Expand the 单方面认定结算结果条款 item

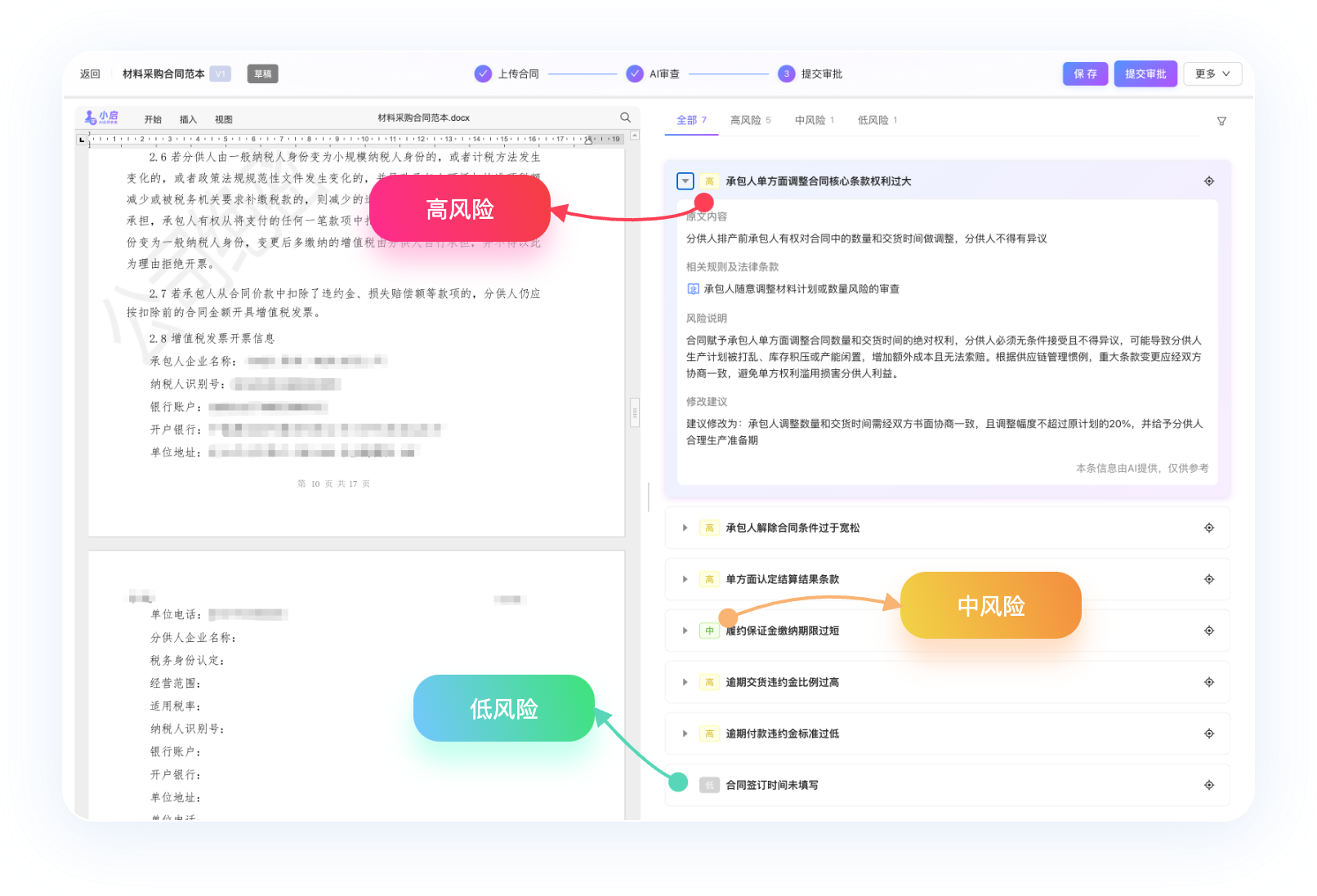coord(685,580)
